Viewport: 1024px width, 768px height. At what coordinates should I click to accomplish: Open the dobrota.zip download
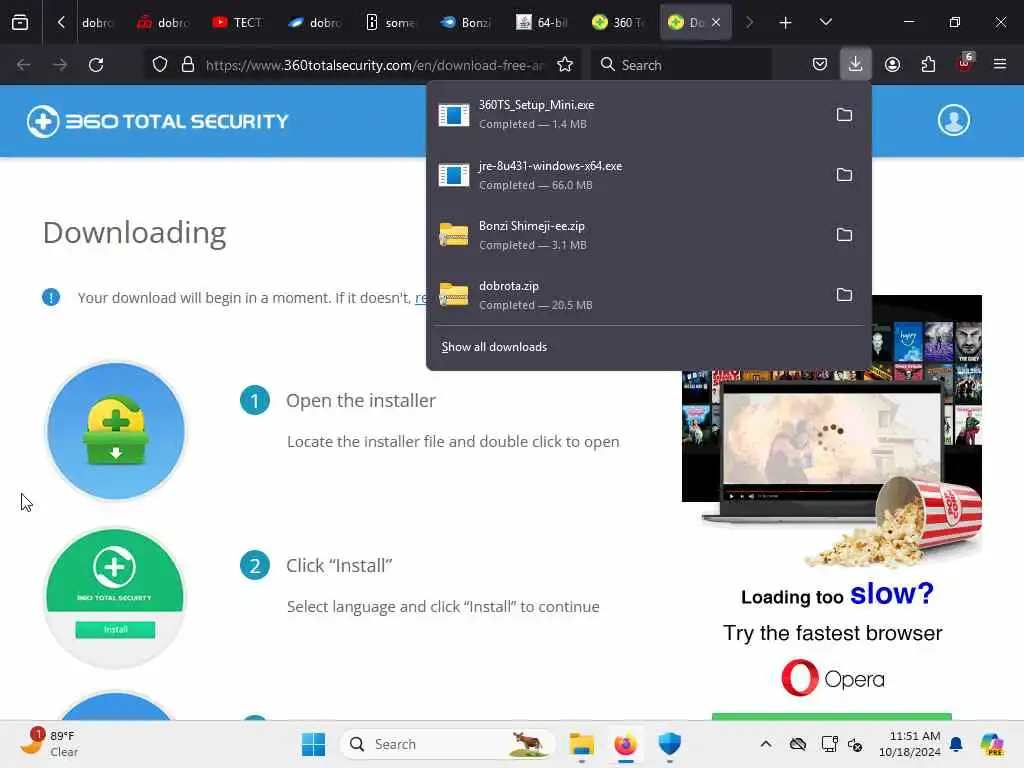click(627, 295)
